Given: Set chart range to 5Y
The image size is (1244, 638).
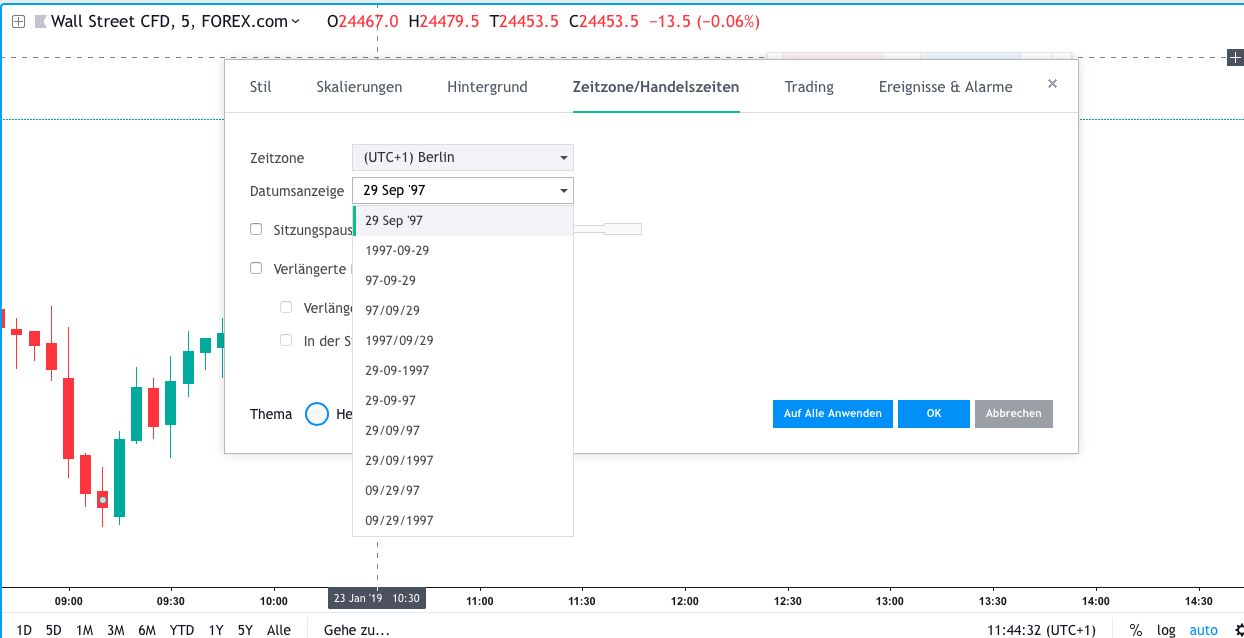Looking at the screenshot, I should 245,630.
